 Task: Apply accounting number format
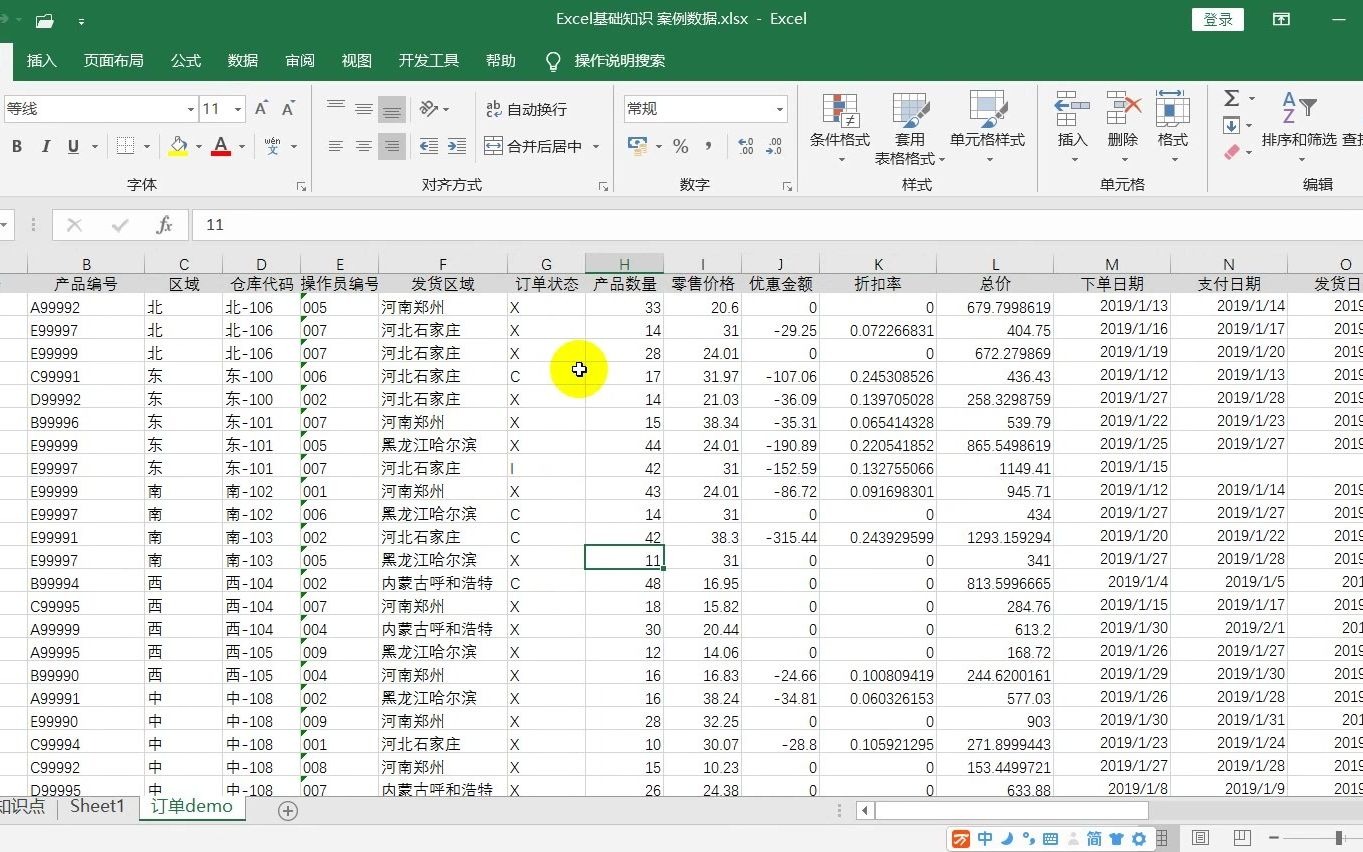coord(637,147)
